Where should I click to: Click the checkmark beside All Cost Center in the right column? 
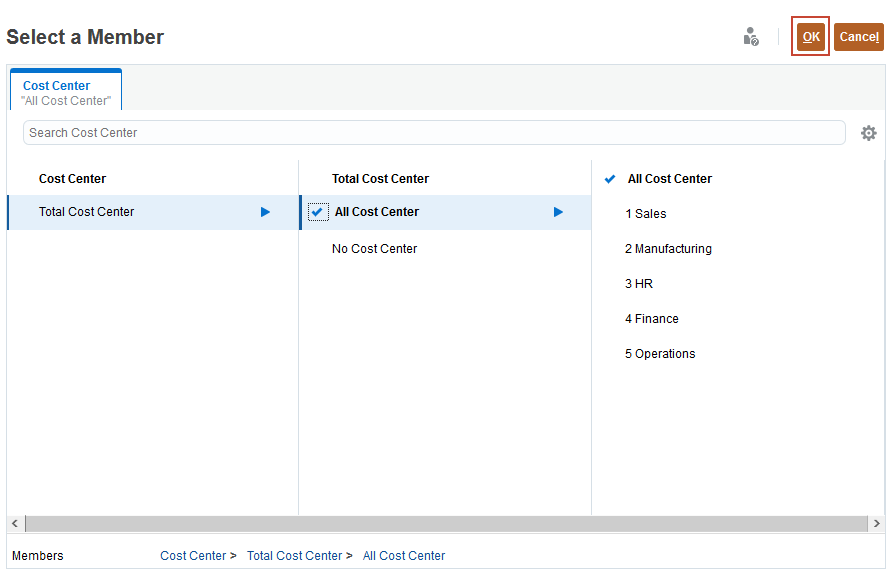tap(610, 180)
